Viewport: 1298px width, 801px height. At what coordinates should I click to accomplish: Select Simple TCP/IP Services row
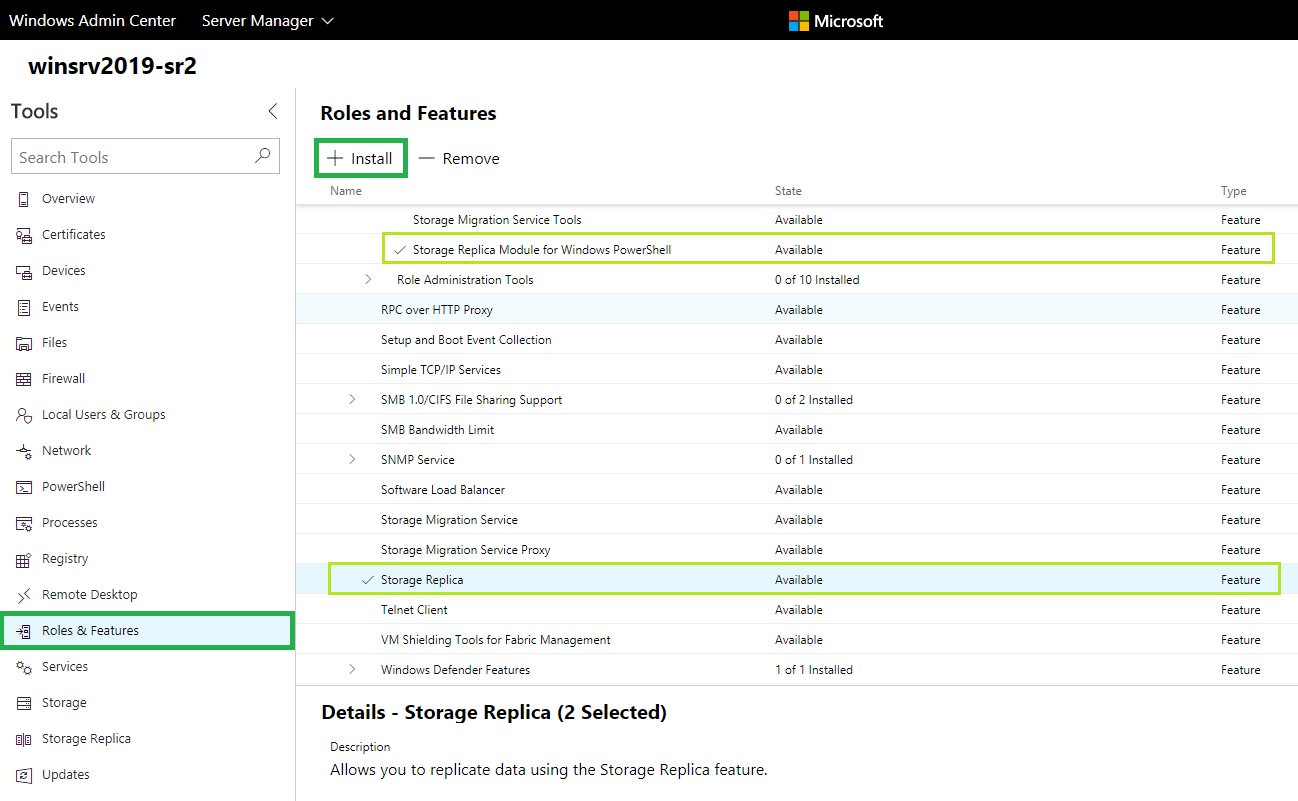pyautogui.click(x=797, y=370)
